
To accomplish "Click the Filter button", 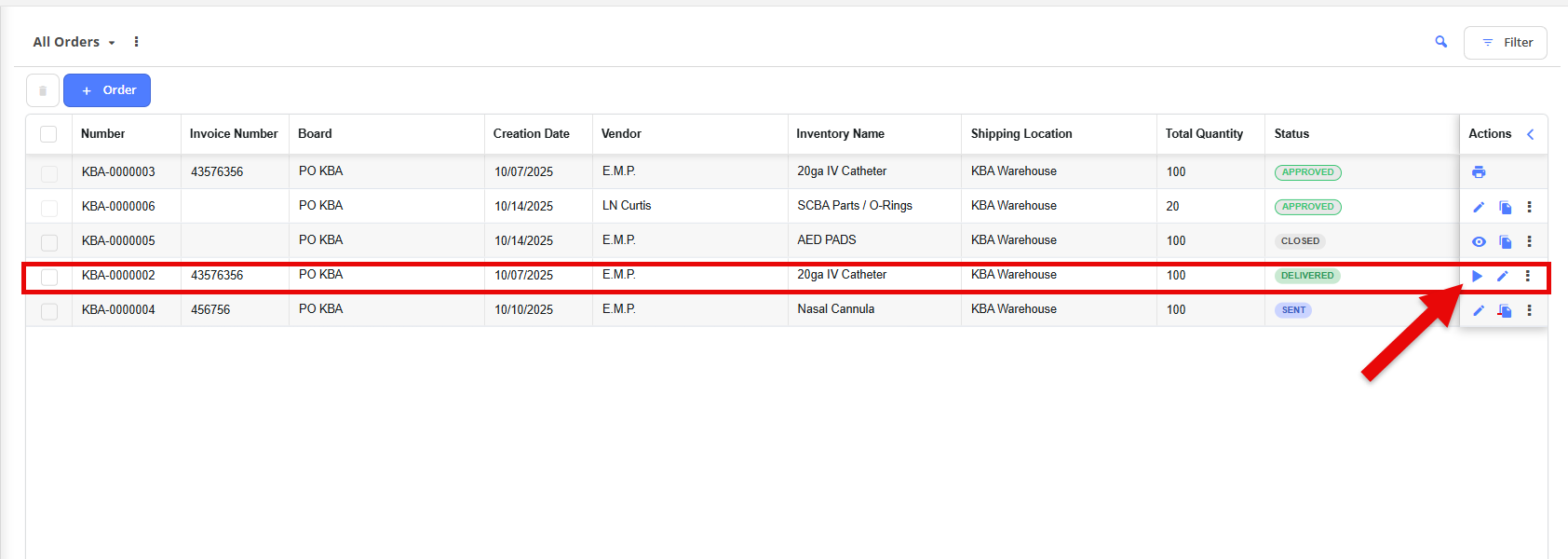I will (1505, 43).
